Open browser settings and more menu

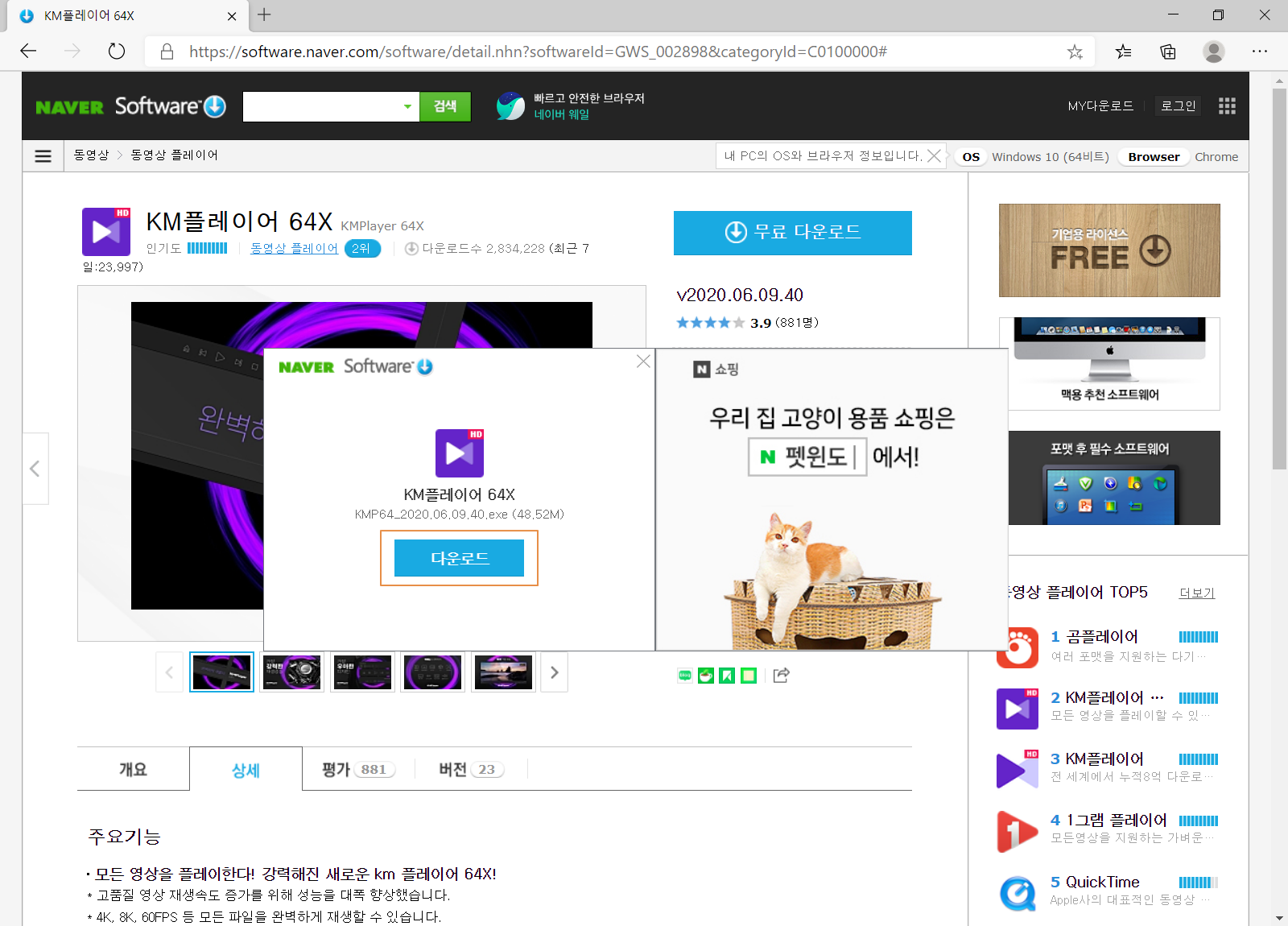[1260, 52]
